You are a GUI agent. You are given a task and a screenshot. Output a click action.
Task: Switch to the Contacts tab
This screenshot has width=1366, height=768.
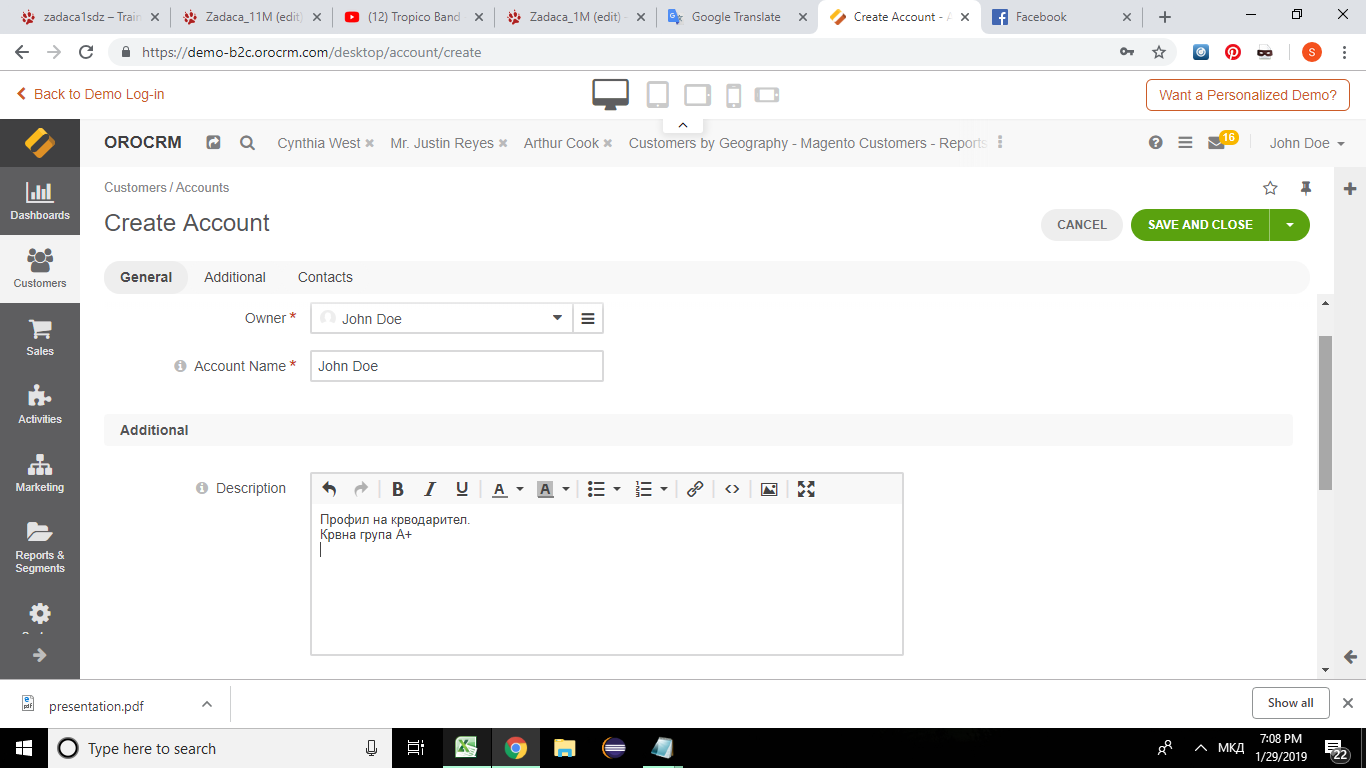coord(325,277)
